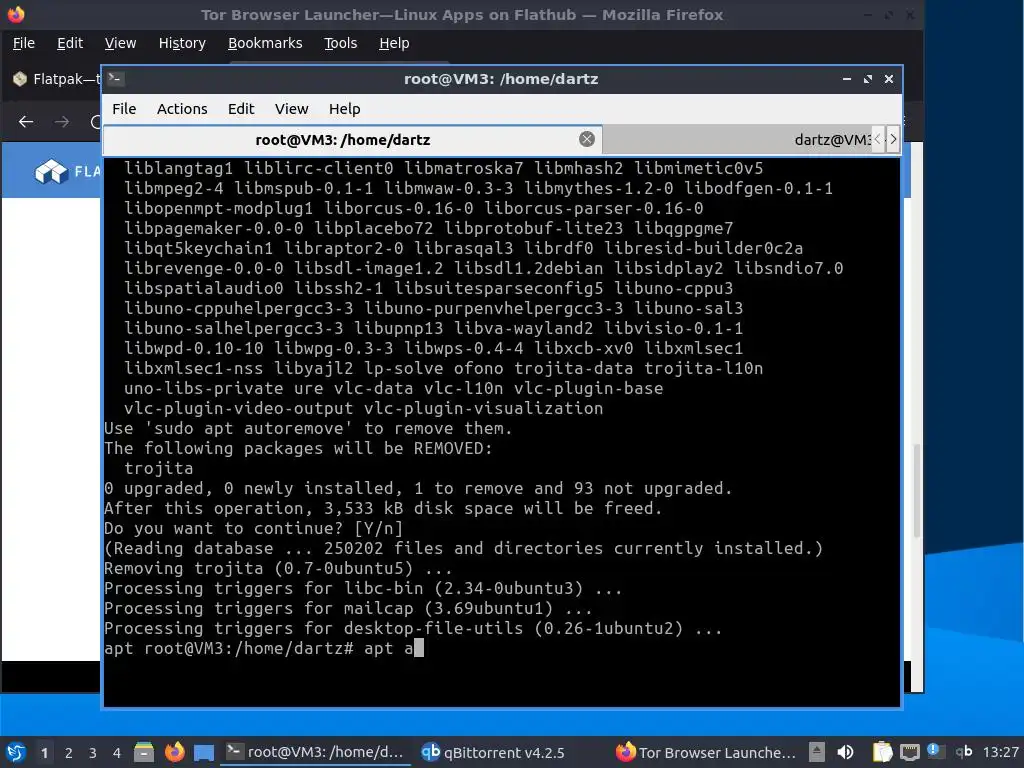Close the terminal window

click(889, 79)
